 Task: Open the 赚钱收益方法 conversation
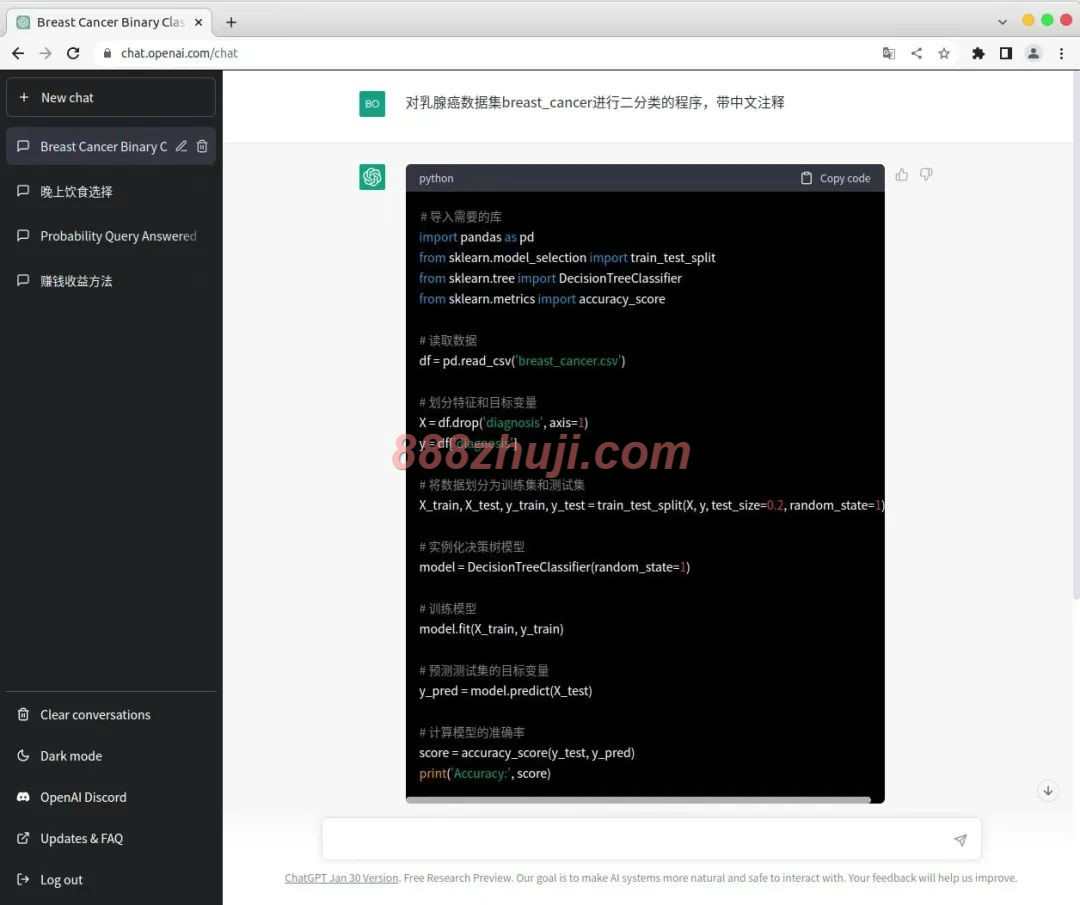[111, 281]
